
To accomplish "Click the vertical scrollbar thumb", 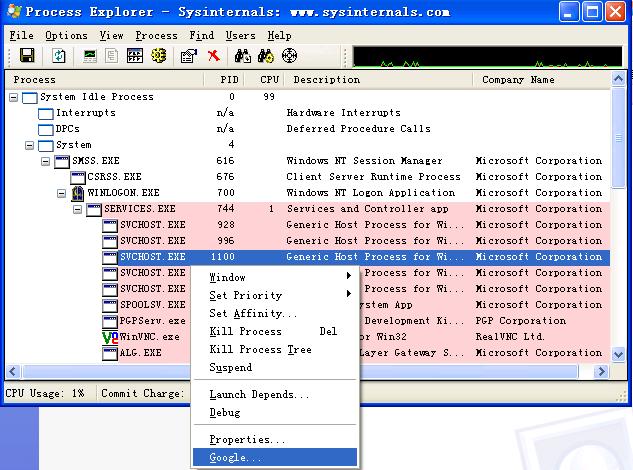I will 618,138.
